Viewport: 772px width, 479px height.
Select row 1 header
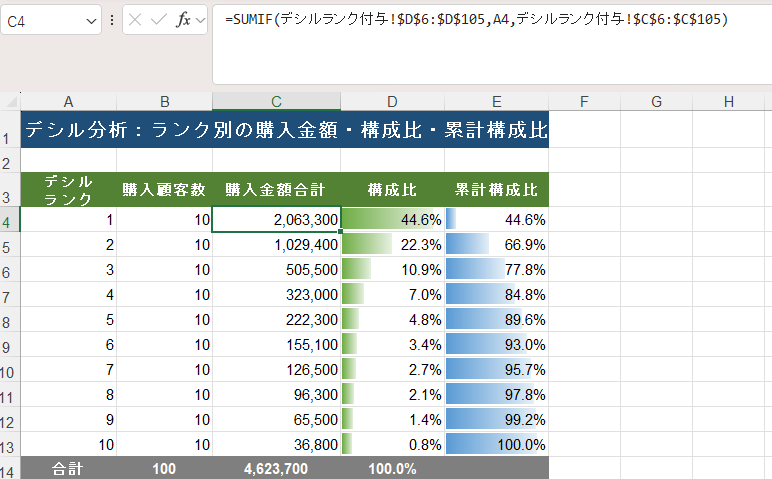[x=10, y=129]
